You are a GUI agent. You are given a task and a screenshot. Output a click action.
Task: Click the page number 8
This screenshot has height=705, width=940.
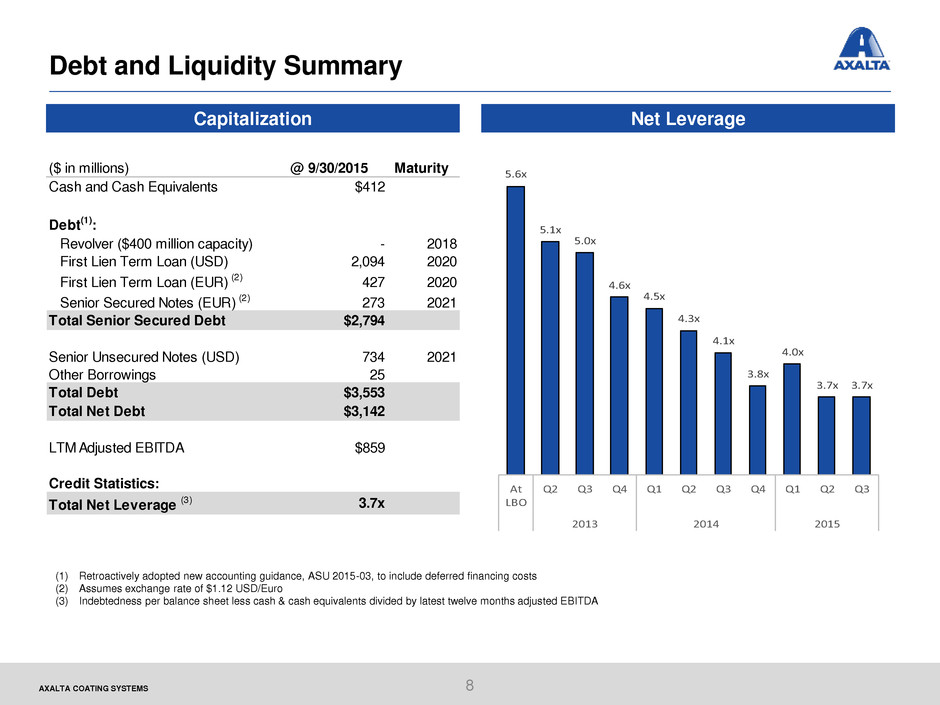(x=469, y=685)
